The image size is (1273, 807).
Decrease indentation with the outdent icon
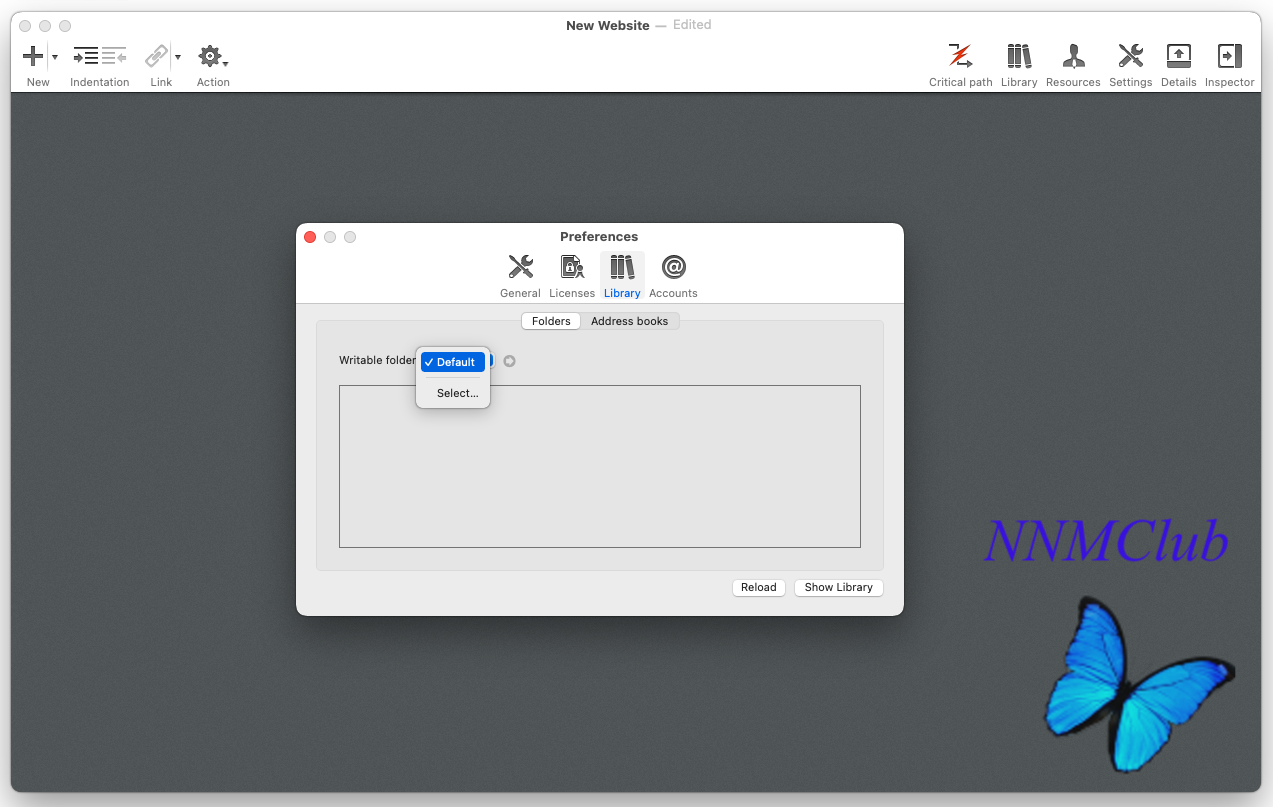coord(114,56)
